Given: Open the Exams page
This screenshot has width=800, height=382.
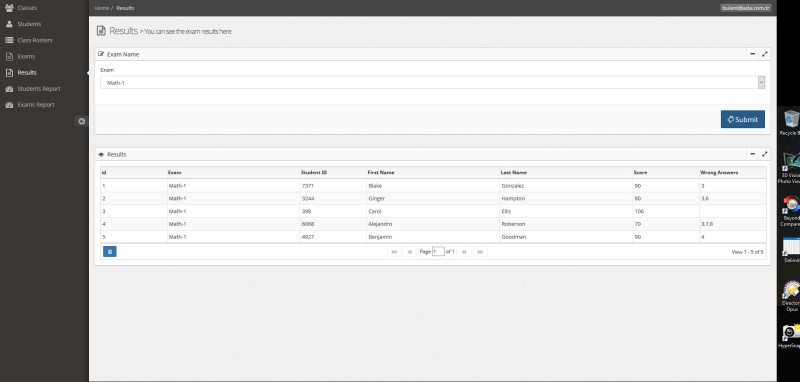Looking at the screenshot, I should (x=26, y=57).
